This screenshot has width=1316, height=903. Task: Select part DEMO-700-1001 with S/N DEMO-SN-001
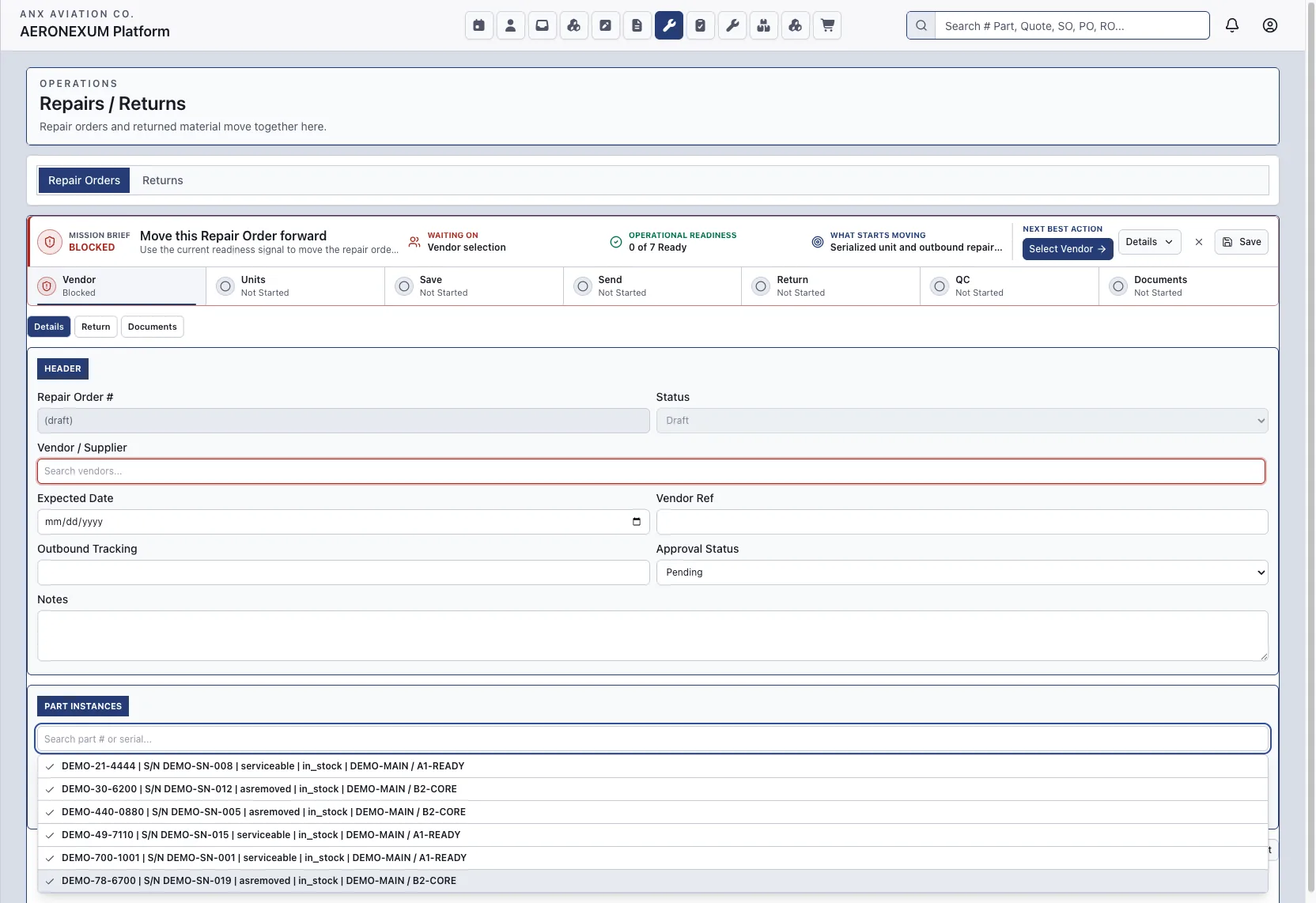[x=652, y=858]
